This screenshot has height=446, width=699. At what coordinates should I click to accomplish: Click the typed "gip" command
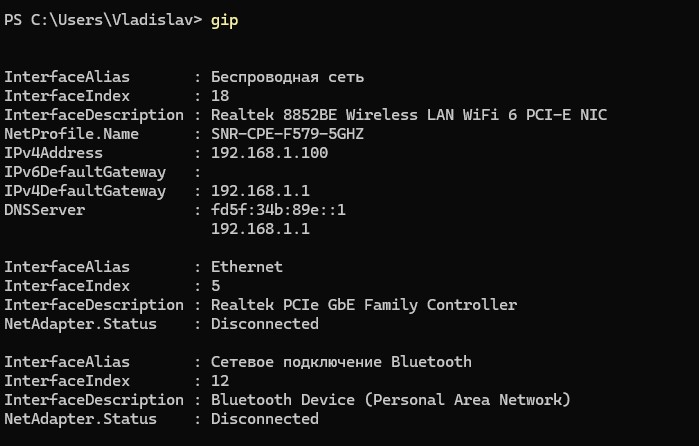click(225, 20)
